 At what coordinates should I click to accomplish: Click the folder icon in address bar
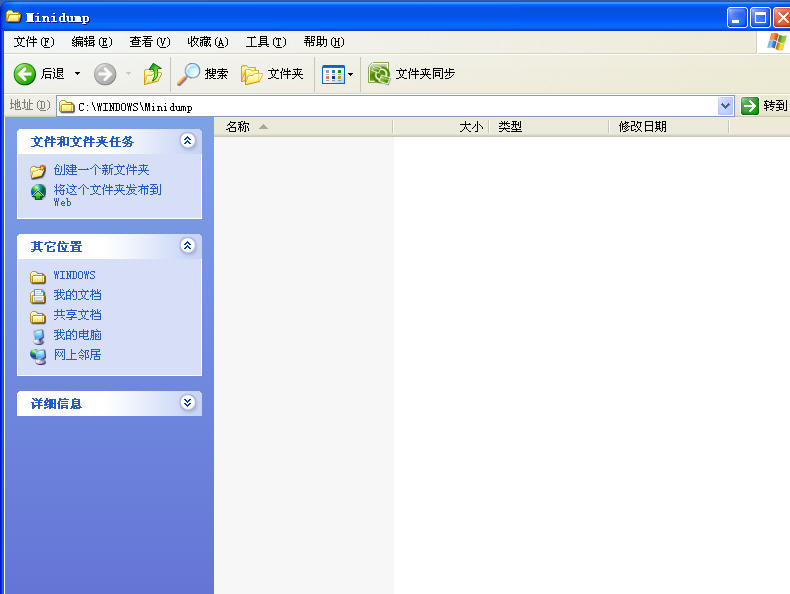coord(67,107)
